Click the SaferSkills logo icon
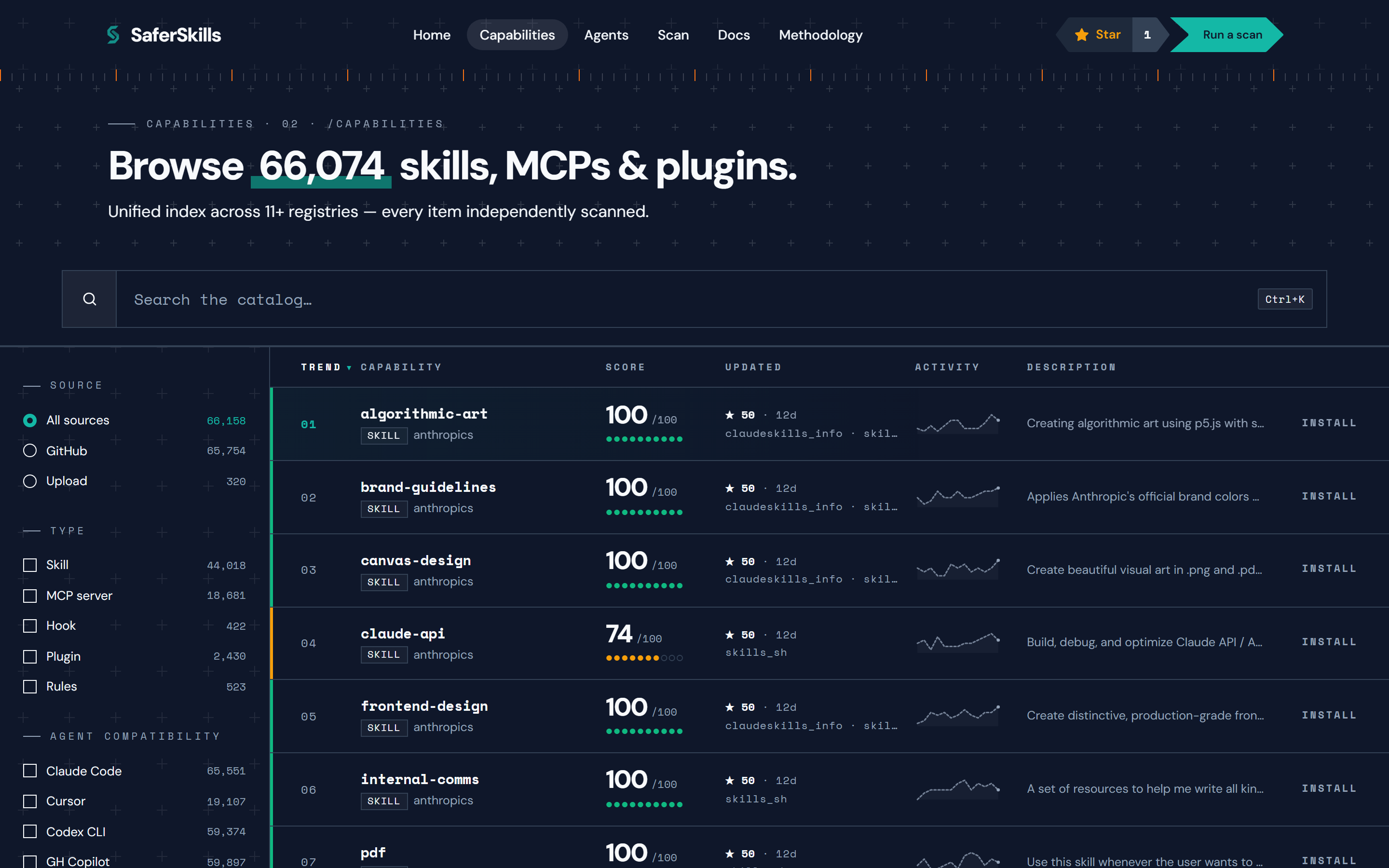The height and width of the screenshot is (868, 1389). [x=113, y=34]
